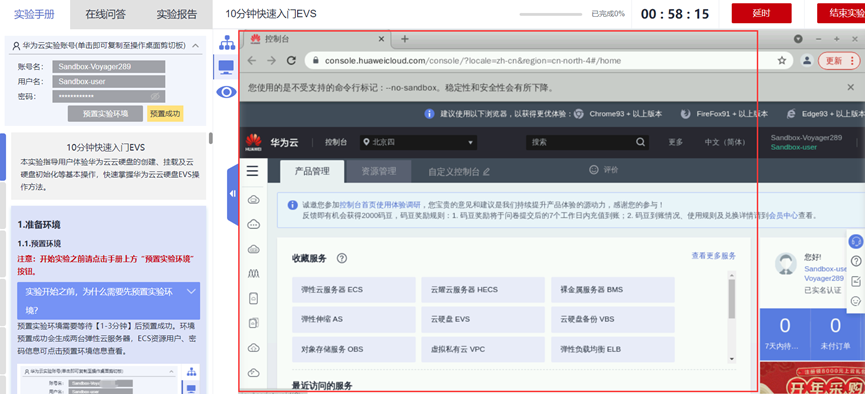The height and width of the screenshot is (394, 865).
Task: Click the 未付订单 count tile
Action: (x=835, y=333)
